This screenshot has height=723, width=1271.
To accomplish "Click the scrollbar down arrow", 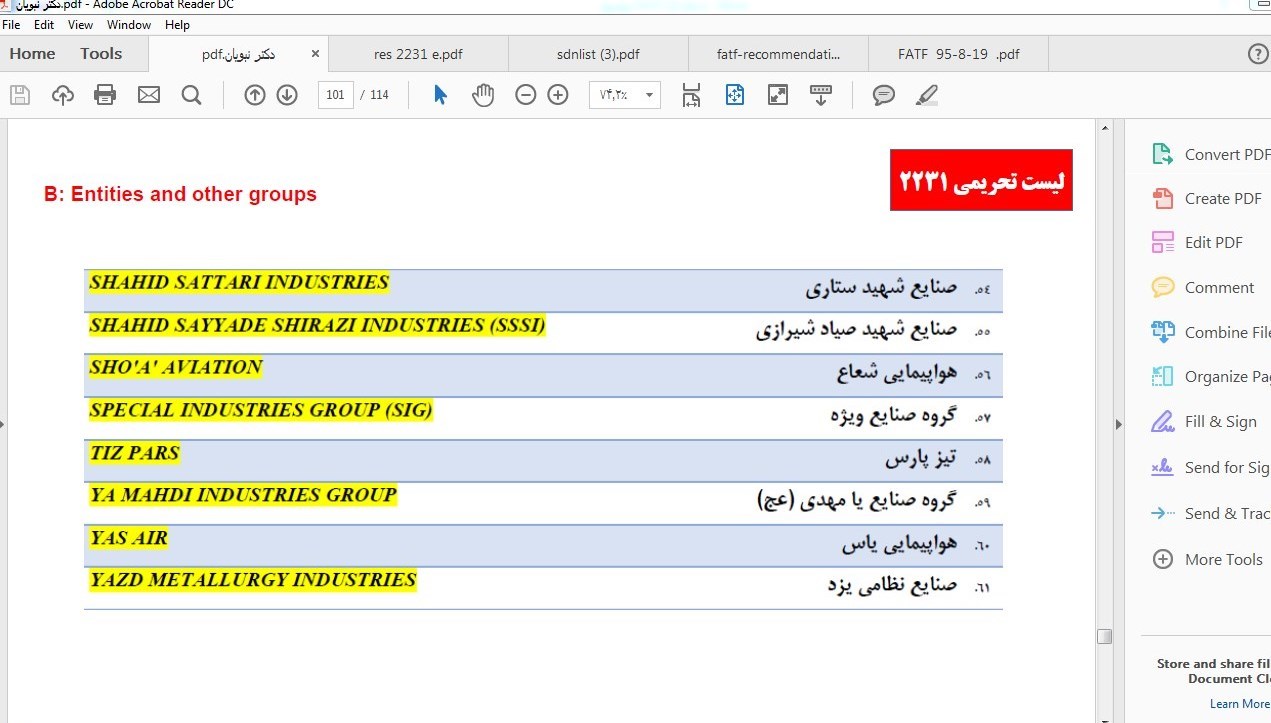I will (x=1104, y=718).
